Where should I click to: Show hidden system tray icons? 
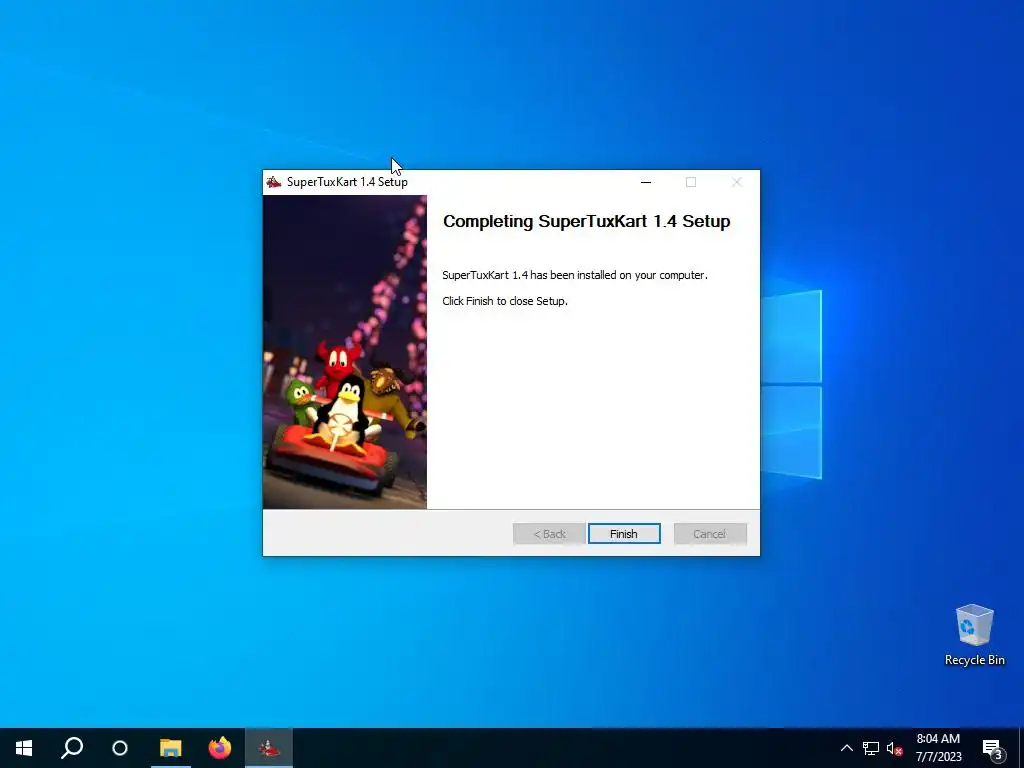[x=846, y=748]
